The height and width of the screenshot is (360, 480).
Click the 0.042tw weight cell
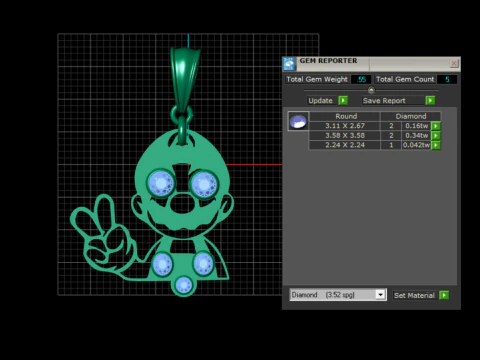tap(416, 145)
